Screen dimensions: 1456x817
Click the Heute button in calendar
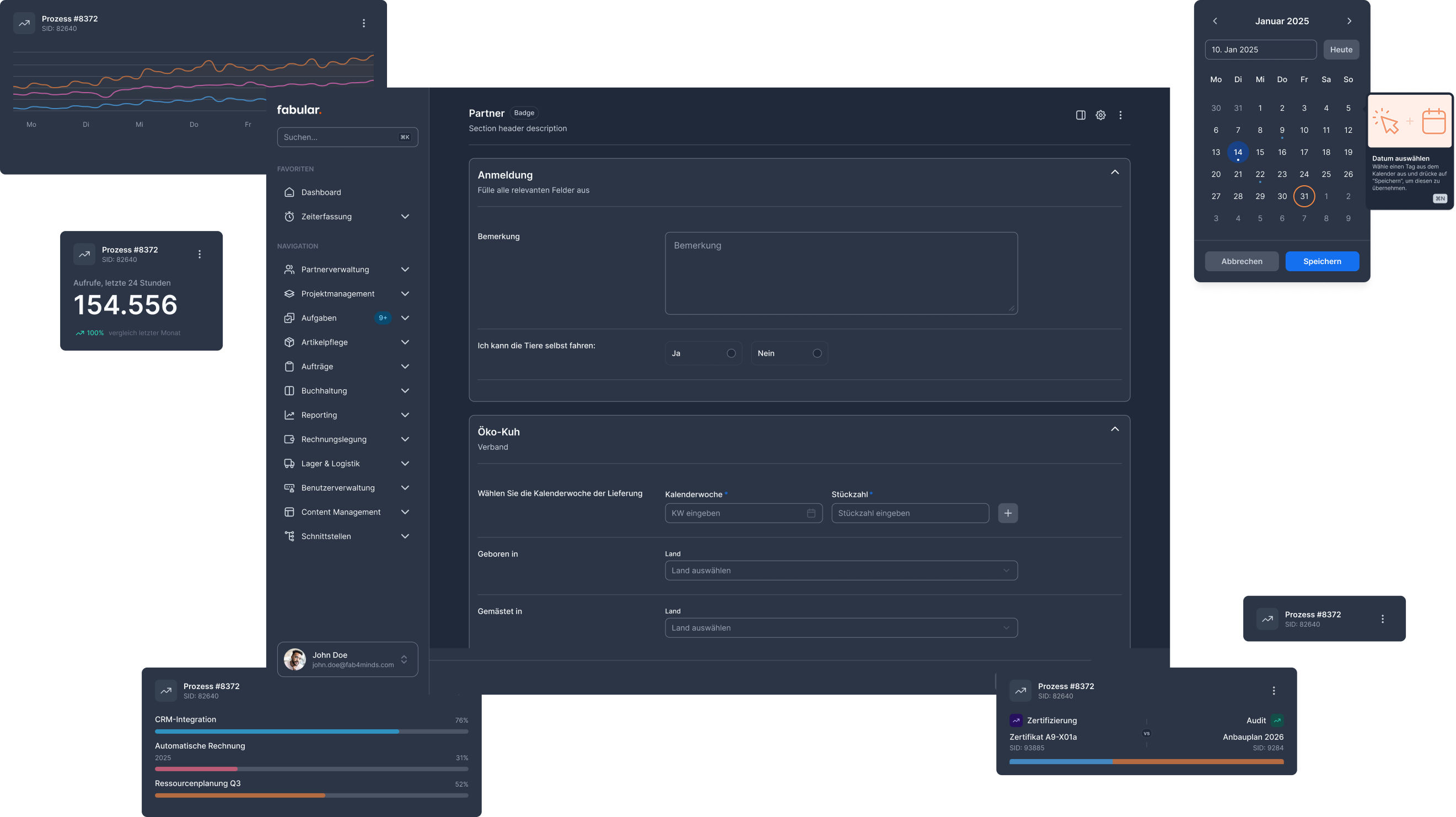pos(1341,50)
